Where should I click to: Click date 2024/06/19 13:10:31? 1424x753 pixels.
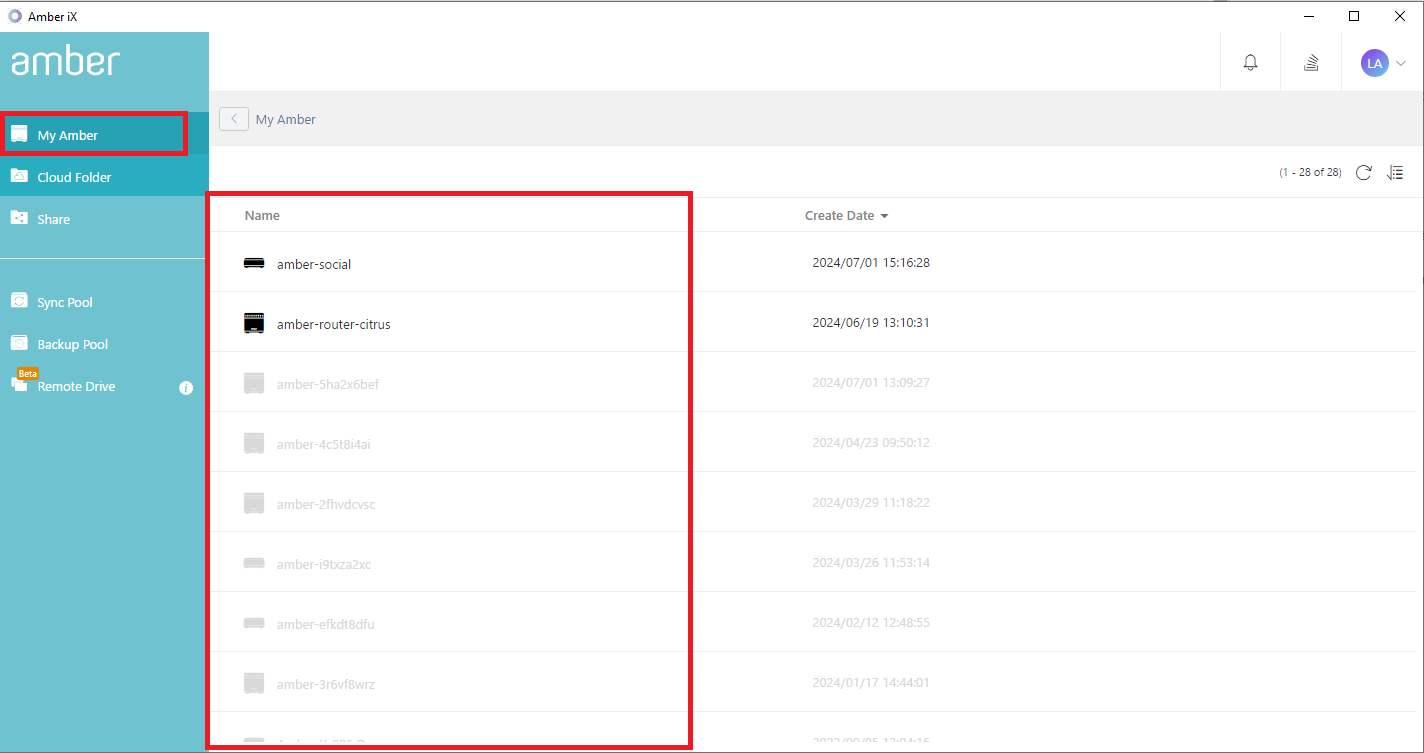871,323
